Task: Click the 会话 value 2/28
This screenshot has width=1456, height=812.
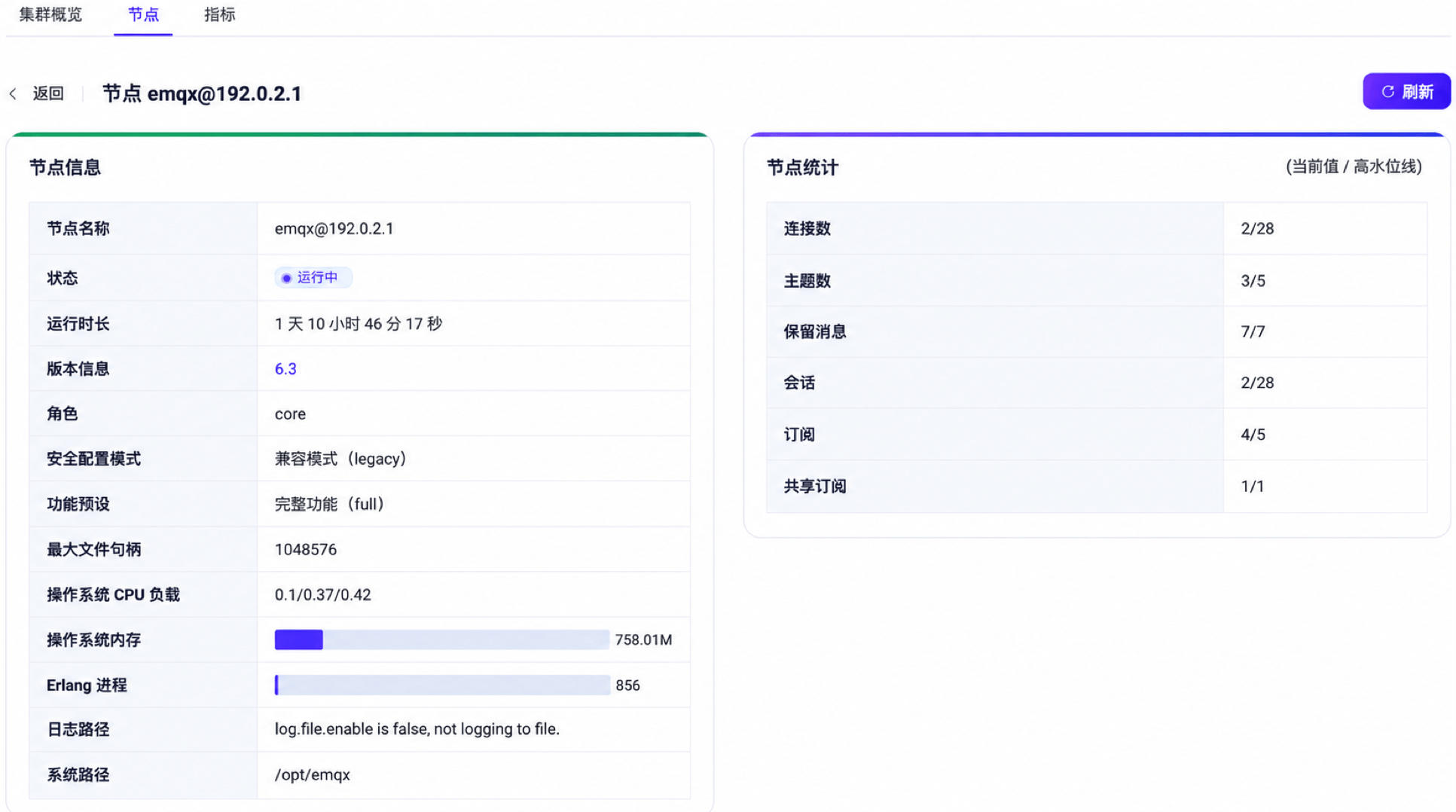Action: point(1257,383)
